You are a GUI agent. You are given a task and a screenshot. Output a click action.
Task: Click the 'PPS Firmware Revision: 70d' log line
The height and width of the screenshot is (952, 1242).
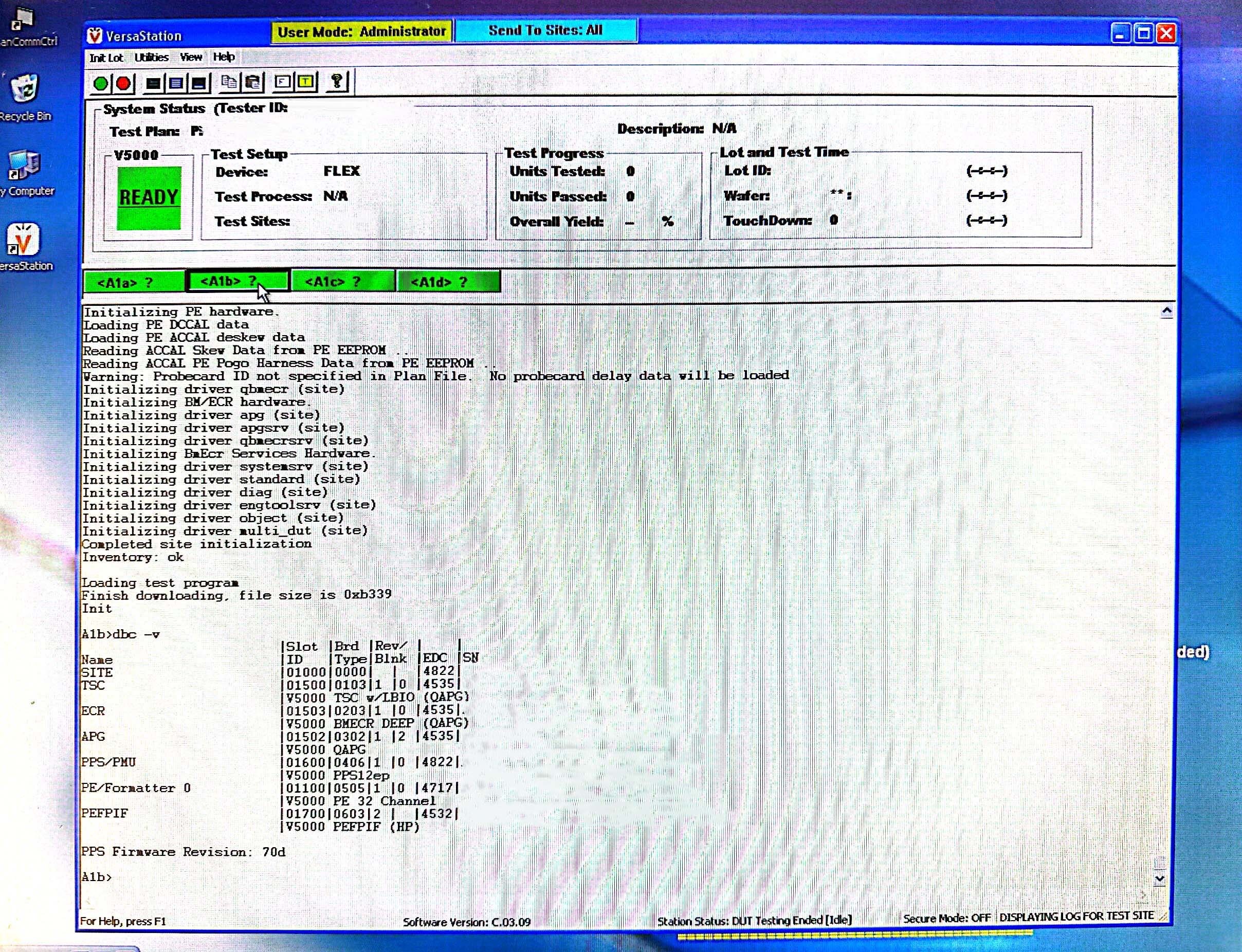point(183,852)
